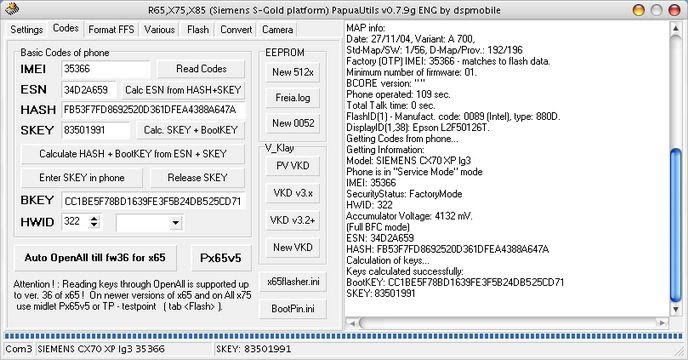The height and width of the screenshot is (360, 688).
Task: Click 'Date: 27/11/04, Variant: A 700,' log line
Action: pyautogui.click(x=410, y=39)
